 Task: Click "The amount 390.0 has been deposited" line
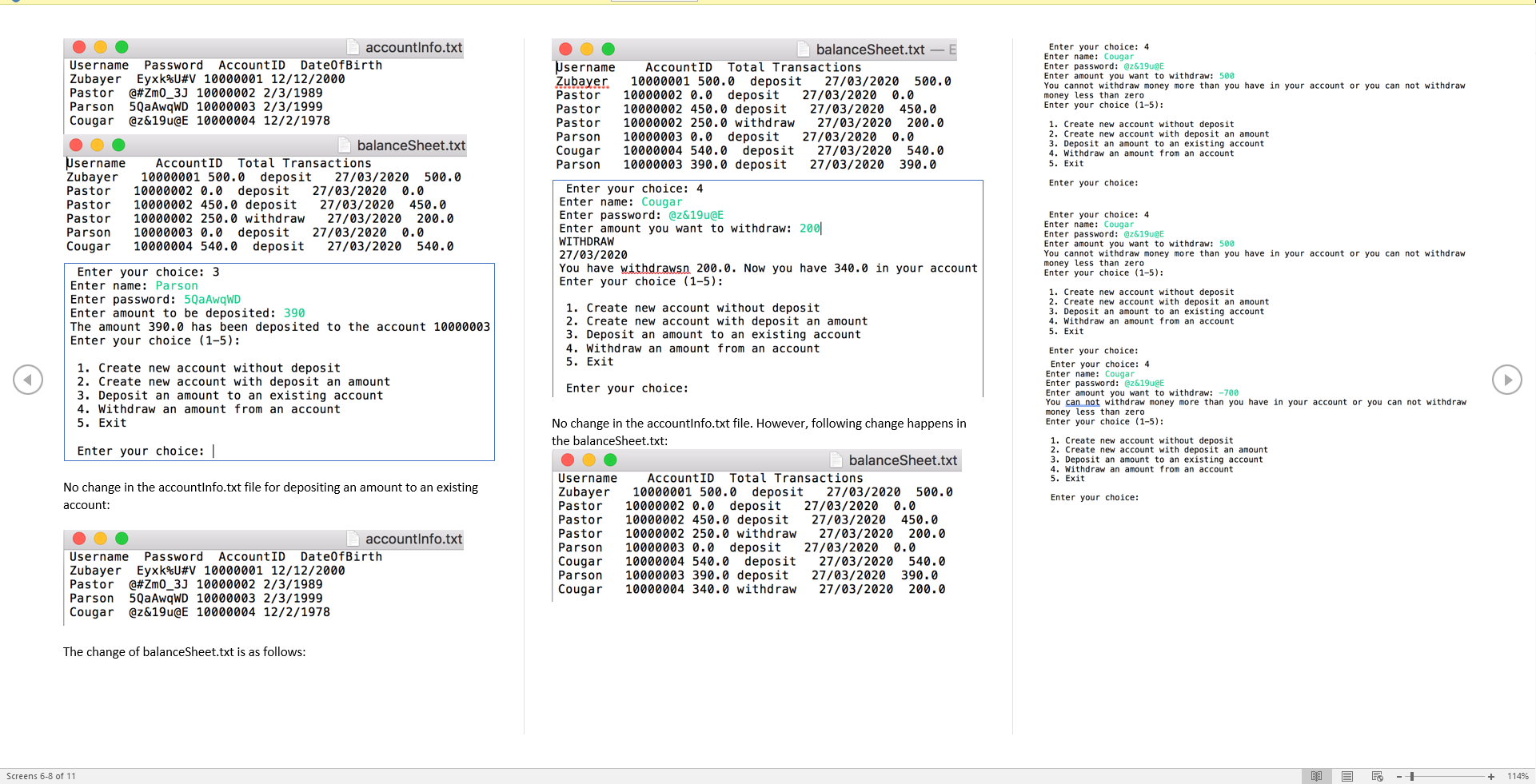(x=280, y=327)
